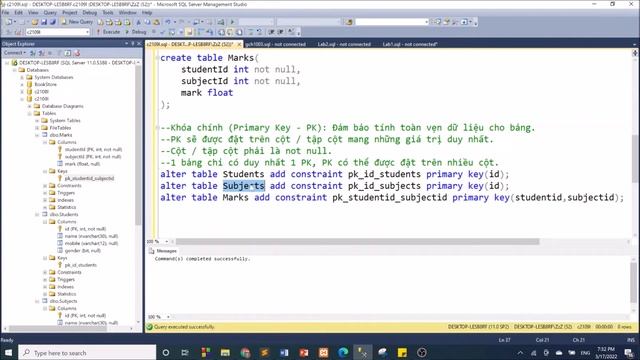This screenshot has height=360, width=640.
Task: Select the Messages results tab
Action: click(x=163, y=251)
